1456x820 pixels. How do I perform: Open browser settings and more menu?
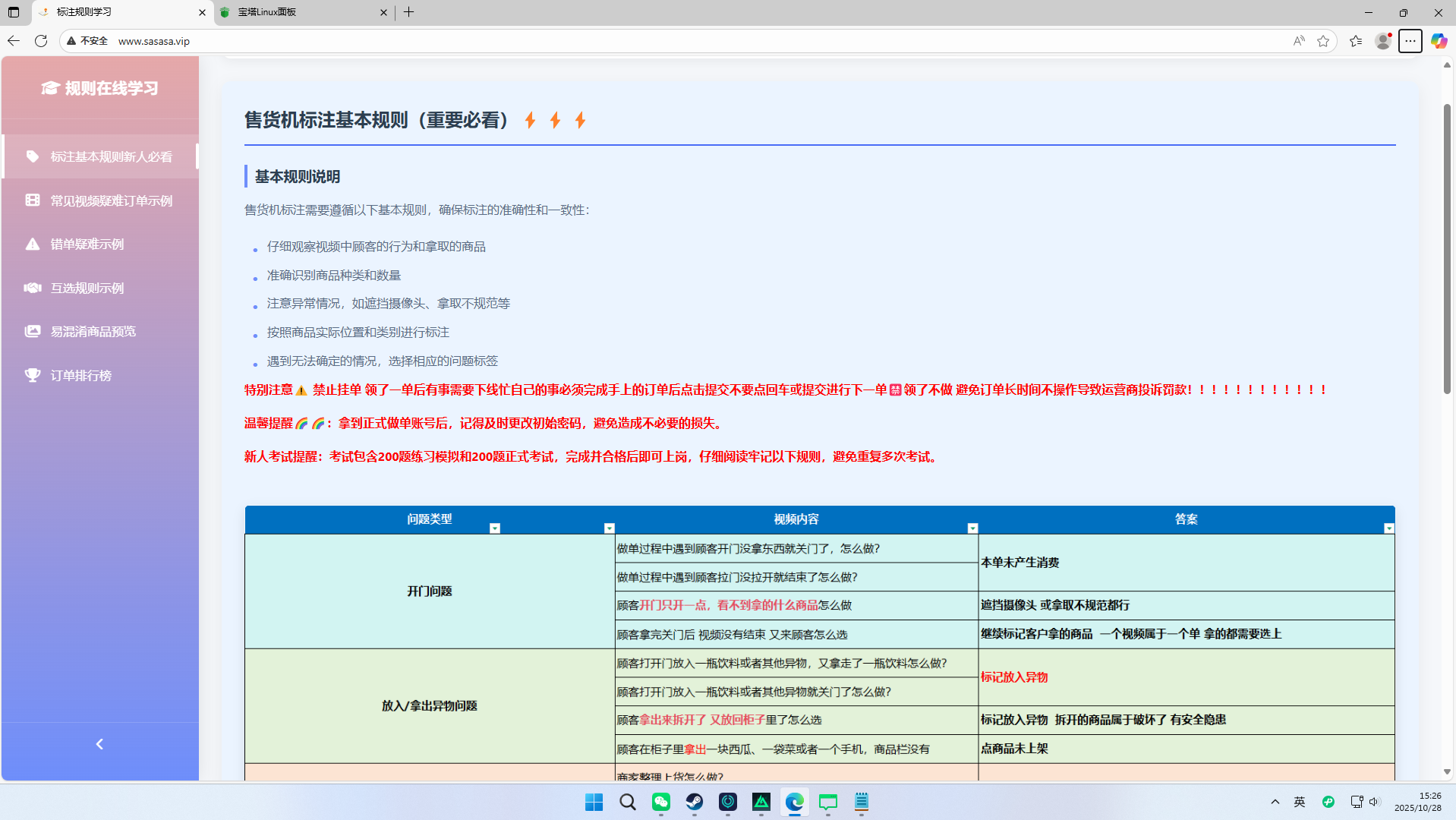pos(1410,41)
